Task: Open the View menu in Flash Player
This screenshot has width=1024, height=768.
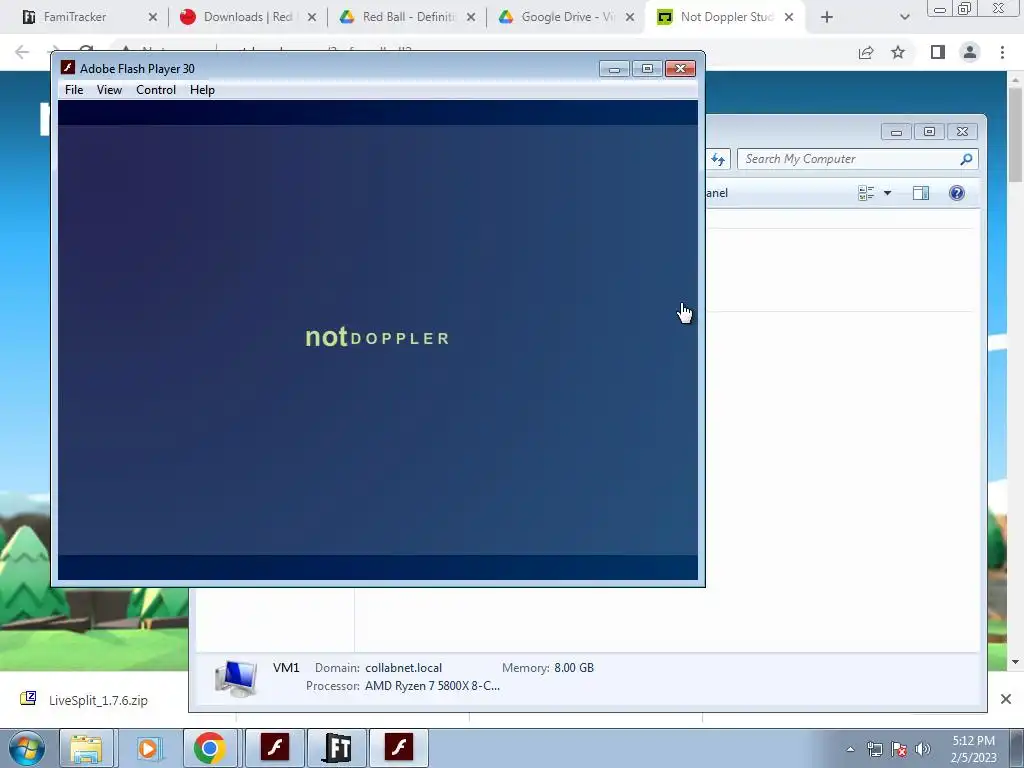Action: [109, 90]
